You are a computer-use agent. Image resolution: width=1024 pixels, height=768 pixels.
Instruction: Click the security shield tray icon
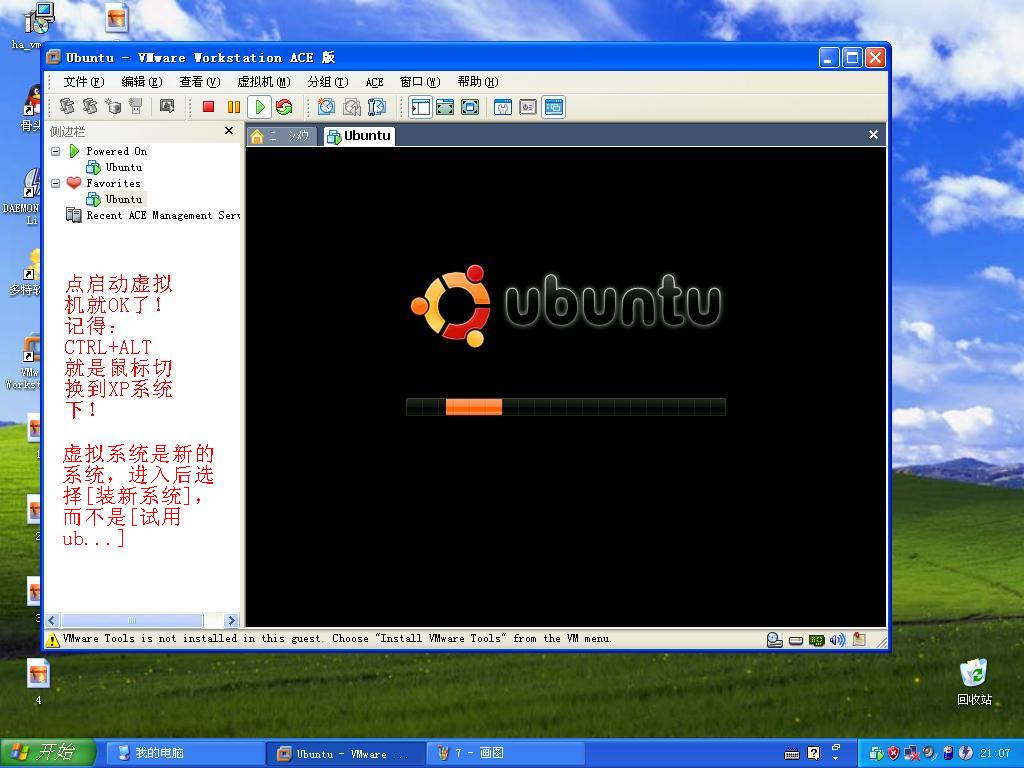(894, 754)
